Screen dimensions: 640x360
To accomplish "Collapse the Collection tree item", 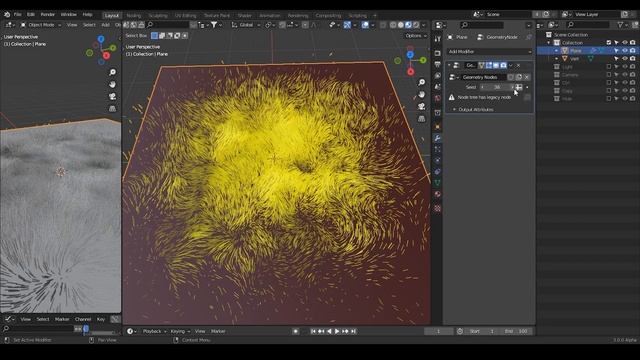I will (x=549, y=42).
